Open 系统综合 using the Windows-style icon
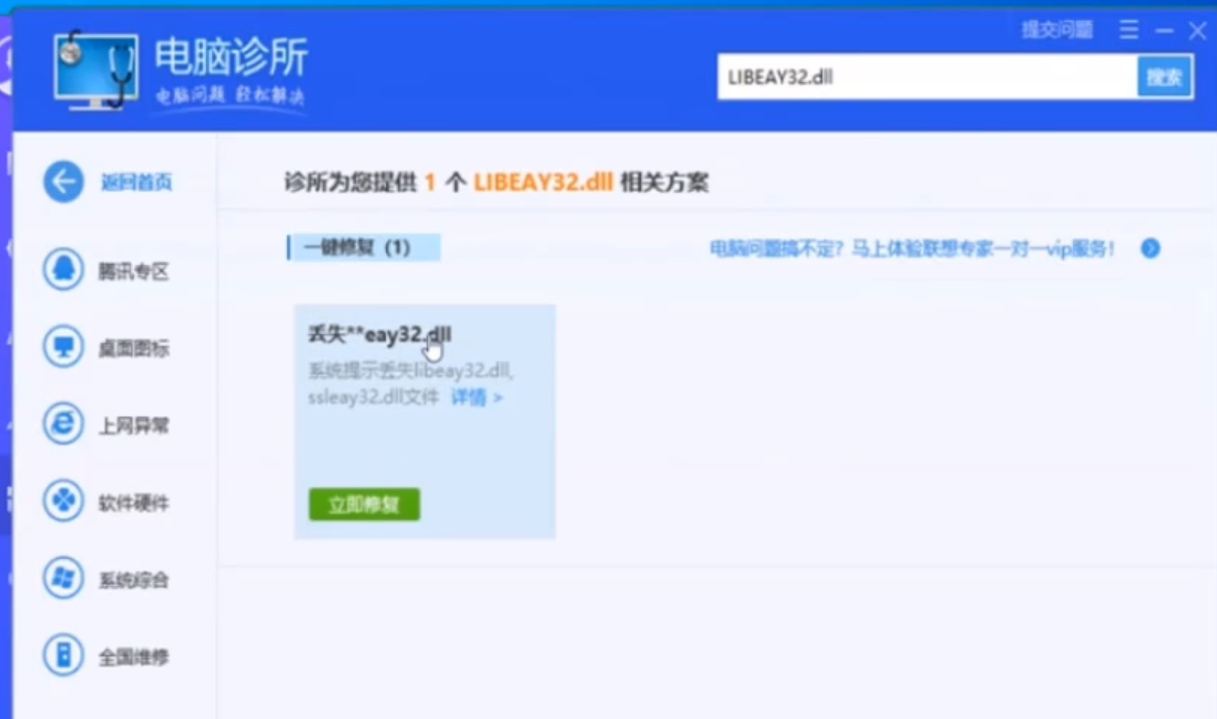1217x719 pixels. tap(62, 580)
